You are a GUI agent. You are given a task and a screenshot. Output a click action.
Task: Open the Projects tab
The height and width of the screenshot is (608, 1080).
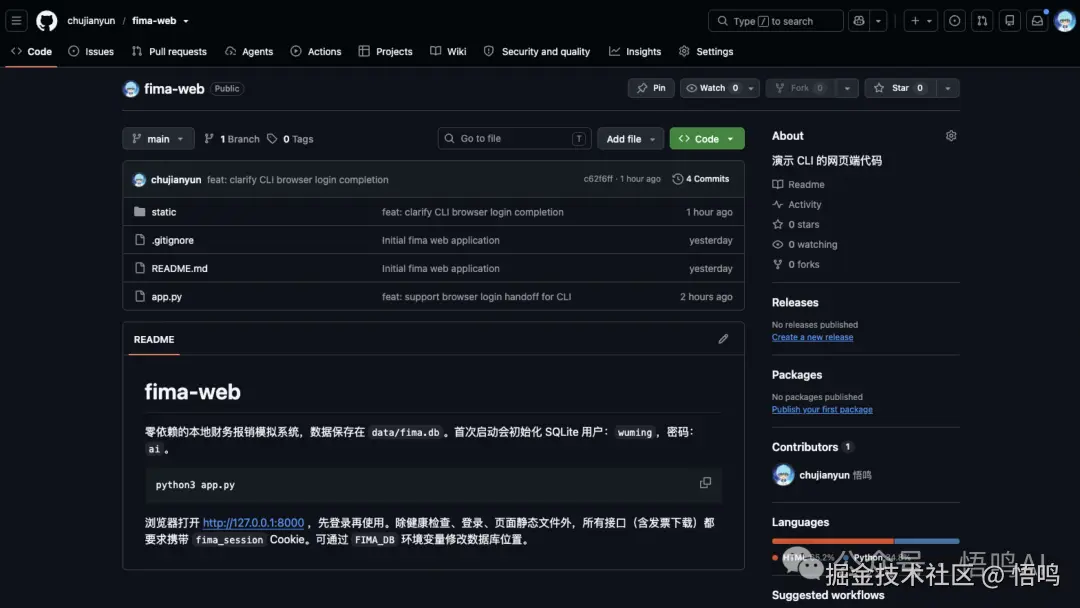(386, 52)
